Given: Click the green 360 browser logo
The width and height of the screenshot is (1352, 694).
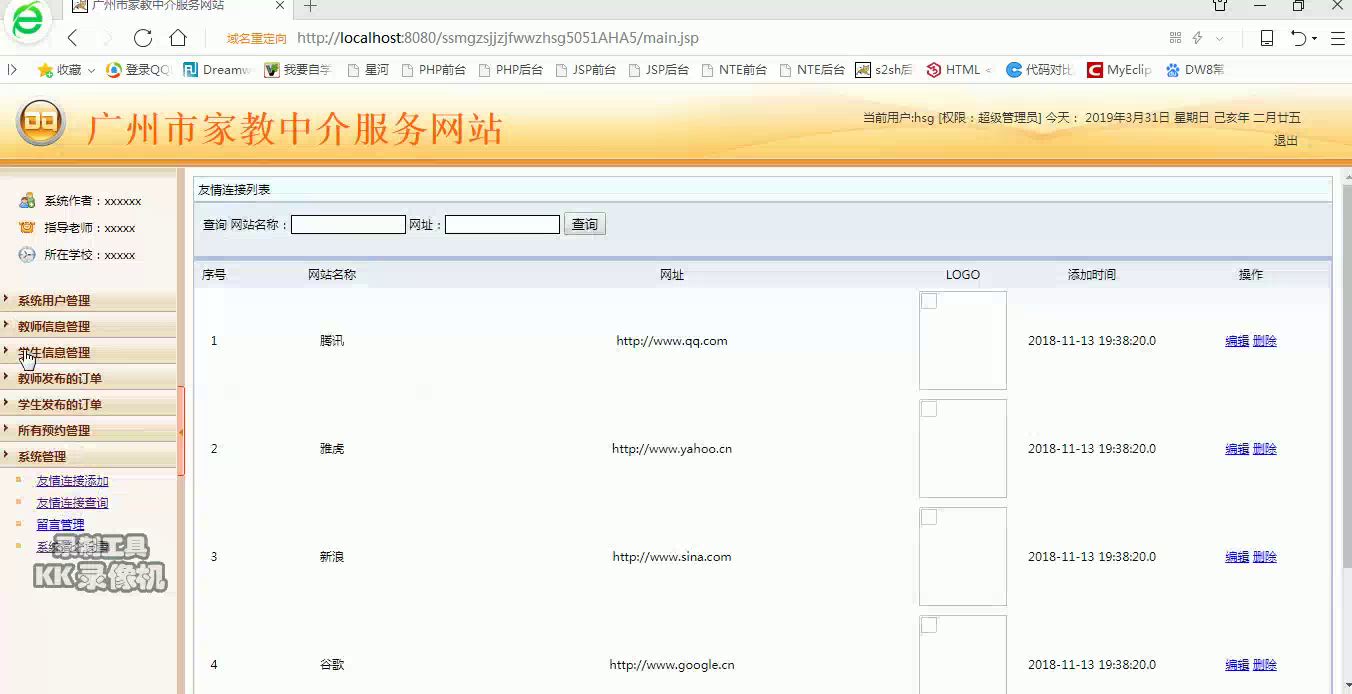Looking at the screenshot, I should point(28,22).
